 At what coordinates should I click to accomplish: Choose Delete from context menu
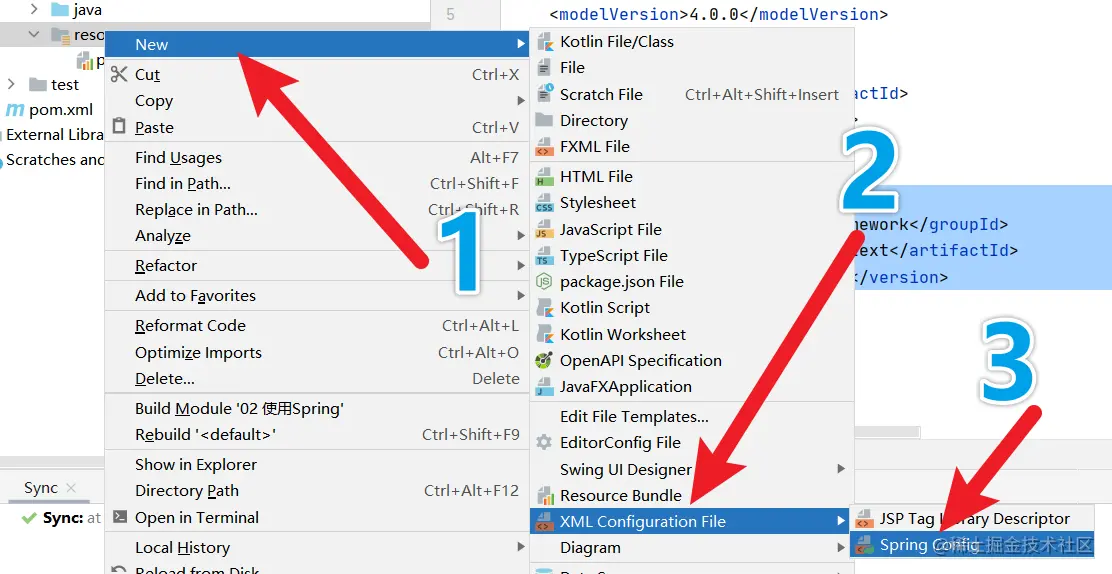(316, 379)
